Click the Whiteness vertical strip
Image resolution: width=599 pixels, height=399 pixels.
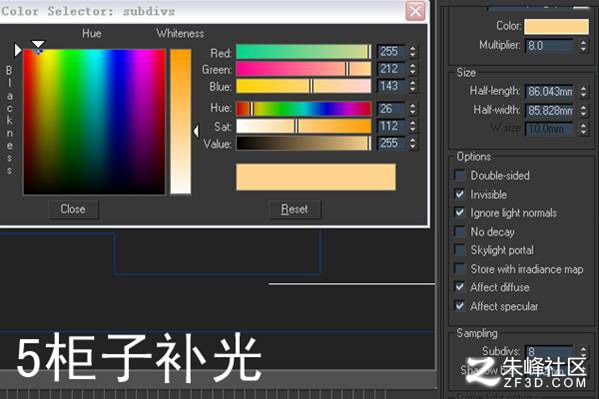(x=180, y=122)
